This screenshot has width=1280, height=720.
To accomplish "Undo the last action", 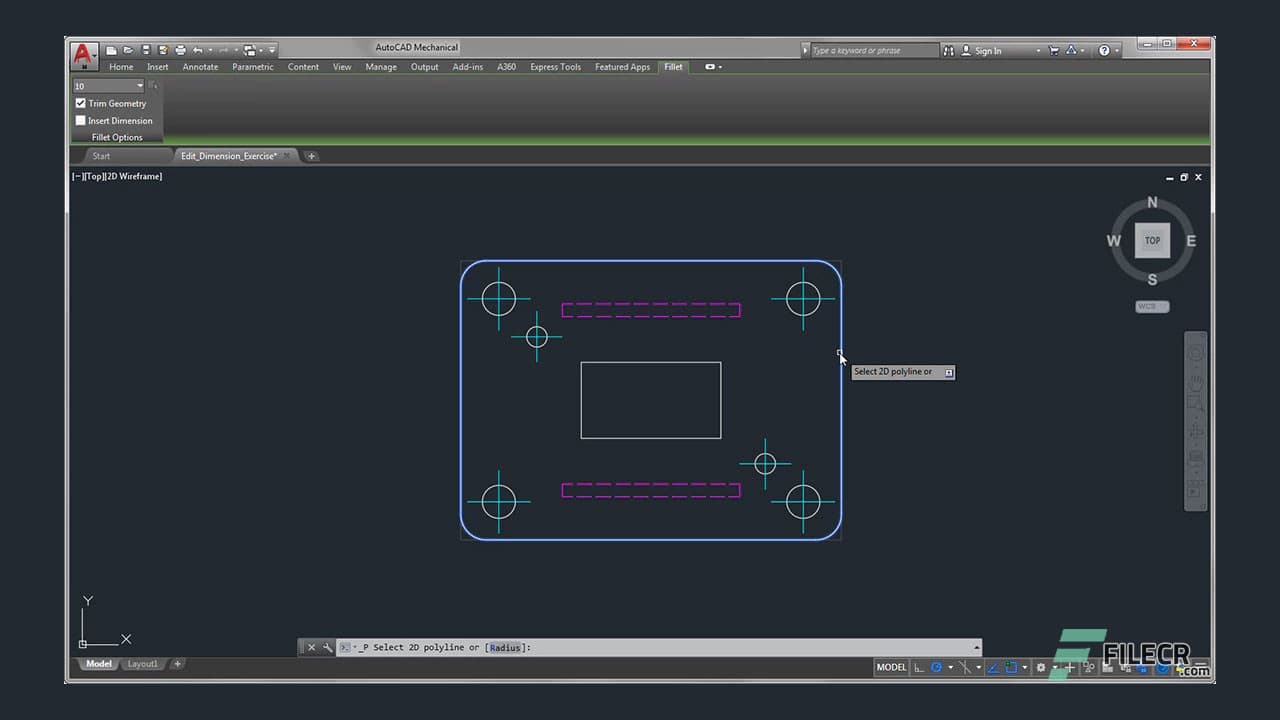I will point(198,50).
